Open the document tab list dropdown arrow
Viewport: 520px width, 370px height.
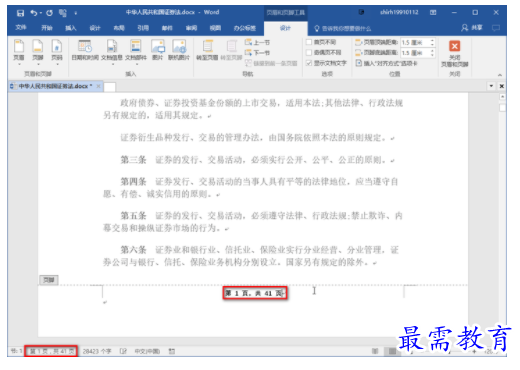(x=491, y=86)
